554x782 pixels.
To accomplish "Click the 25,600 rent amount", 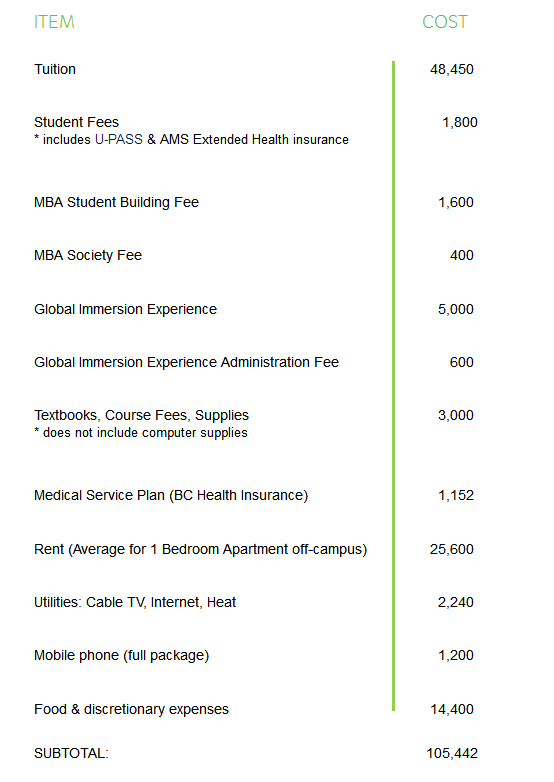I will [x=452, y=549].
